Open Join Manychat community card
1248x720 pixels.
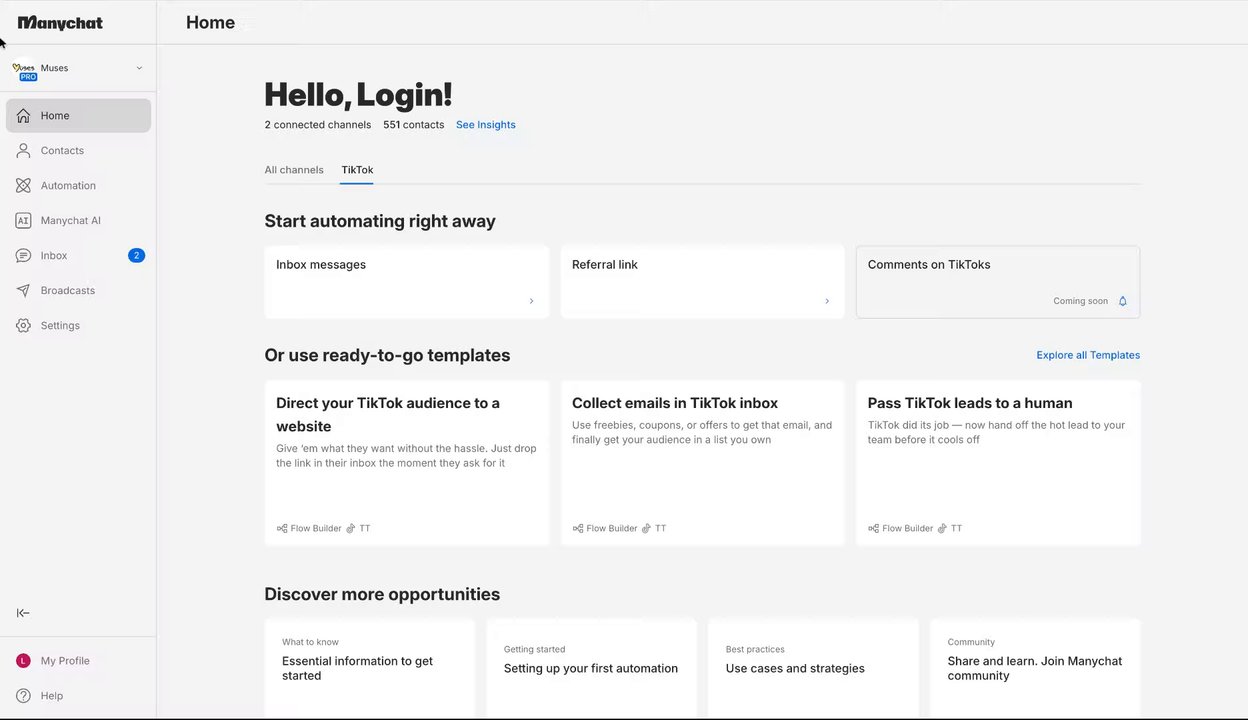pyautogui.click(x=1035, y=668)
